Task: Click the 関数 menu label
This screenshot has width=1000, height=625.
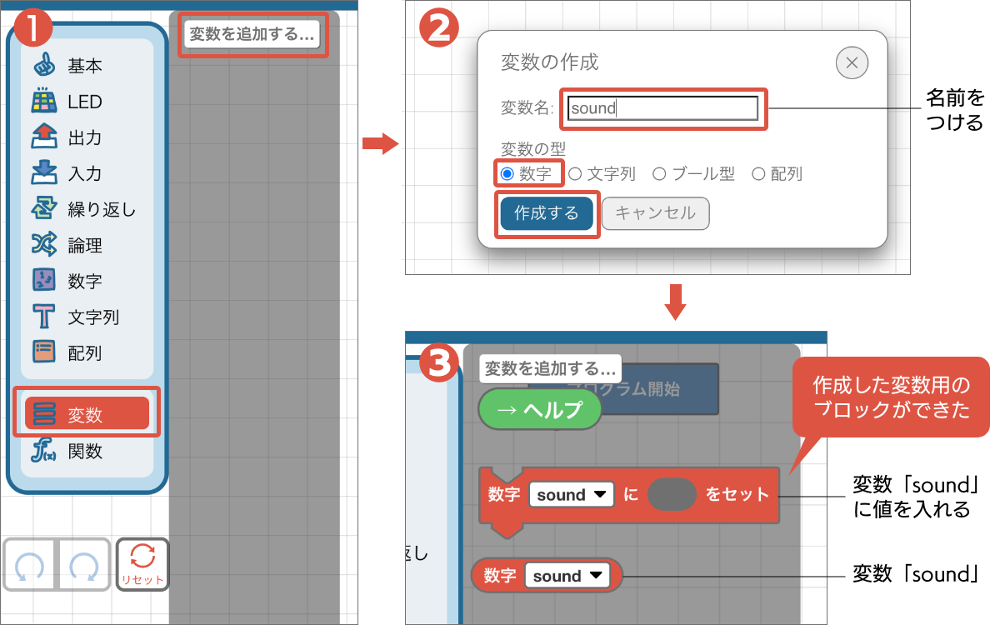Action: pos(85,451)
